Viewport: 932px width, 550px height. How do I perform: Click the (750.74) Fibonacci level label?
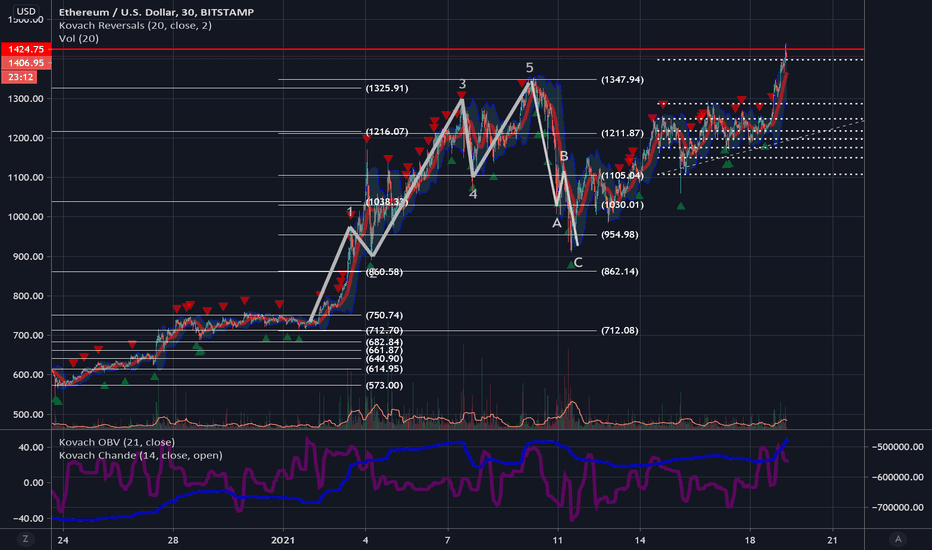tap(384, 315)
